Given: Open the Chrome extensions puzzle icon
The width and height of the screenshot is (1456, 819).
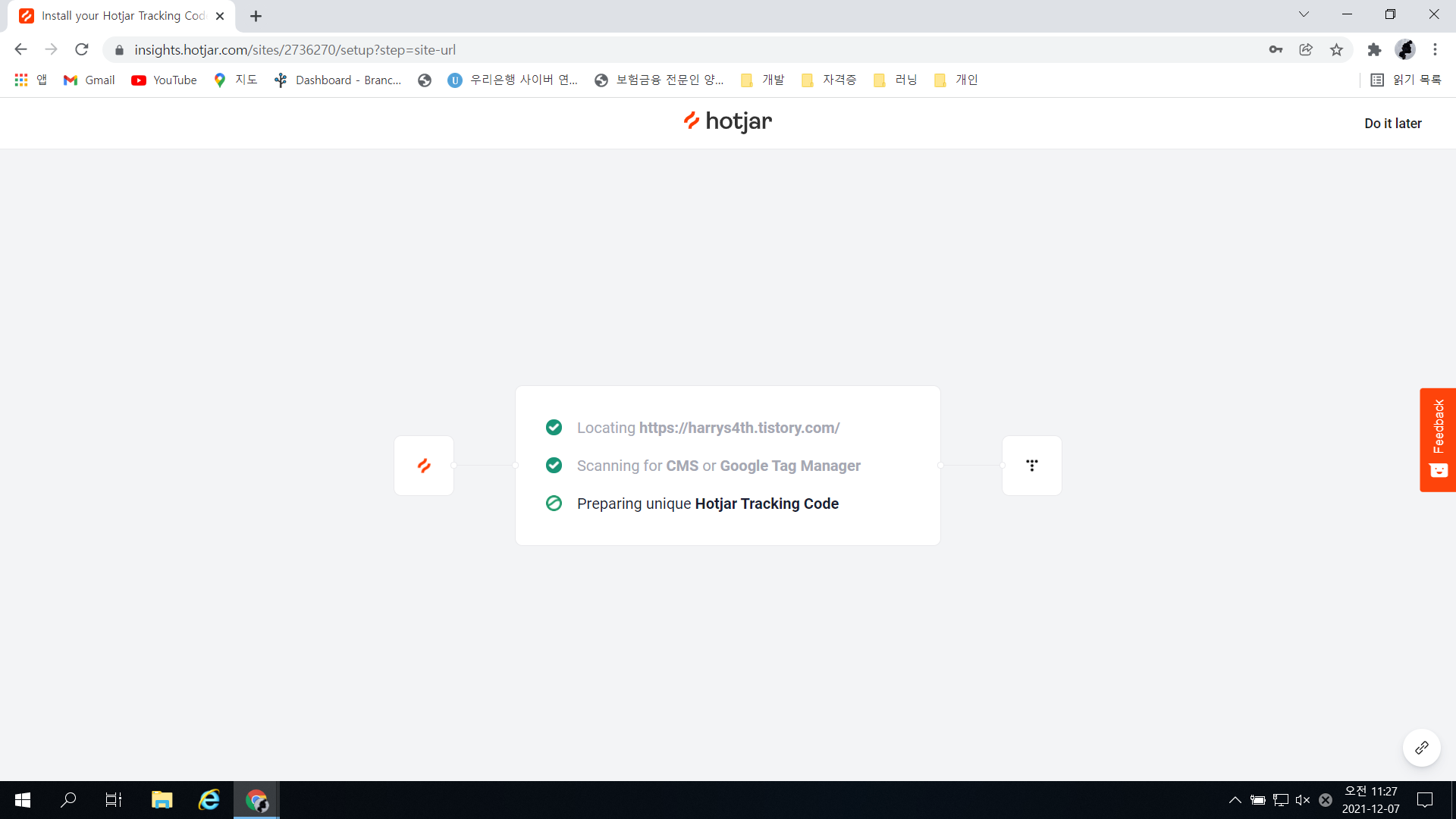Looking at the screenshot, I should pyautogui.click(x=1374, y=50).
